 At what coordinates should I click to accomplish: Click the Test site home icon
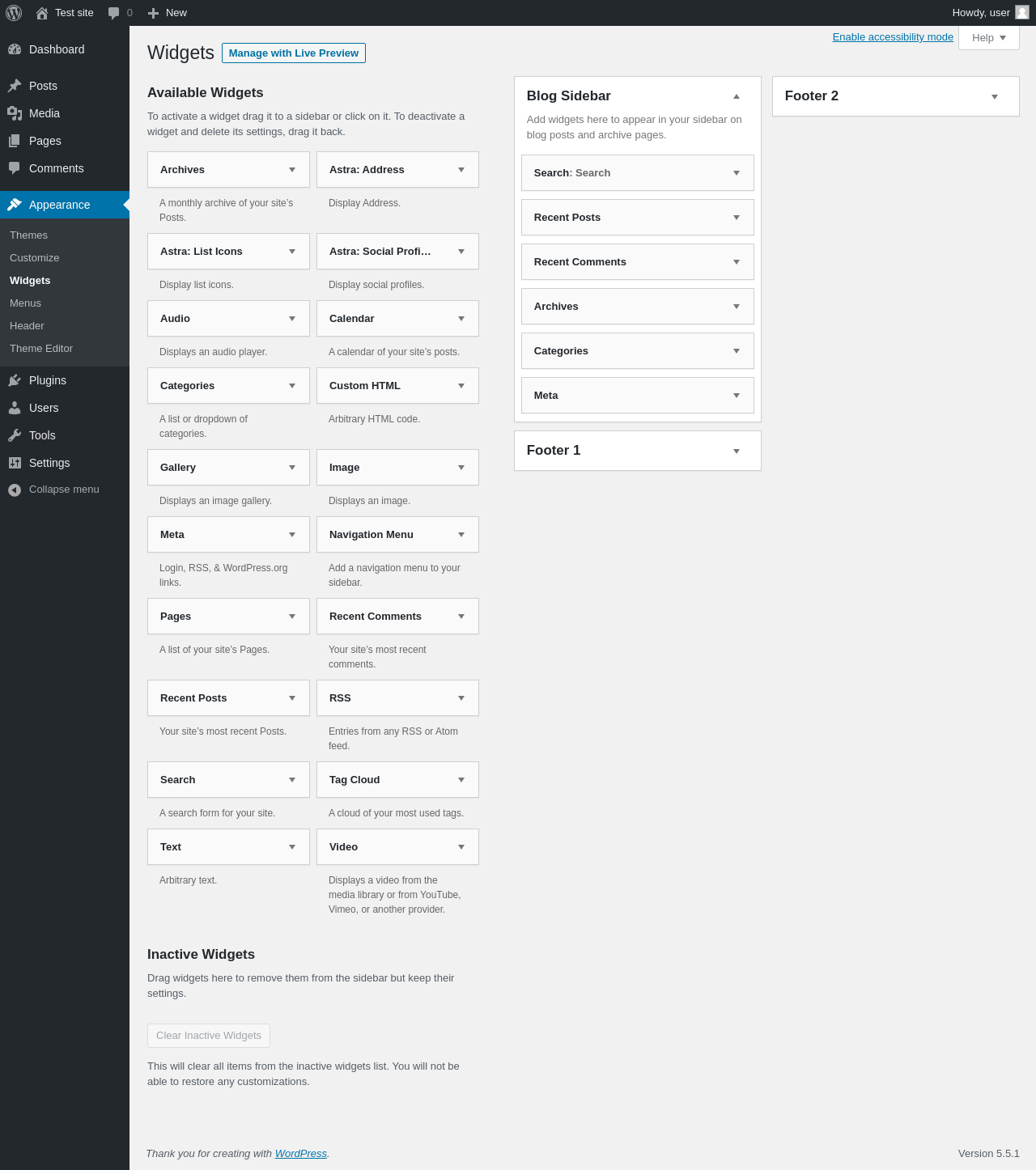click(x=42, y=13)
